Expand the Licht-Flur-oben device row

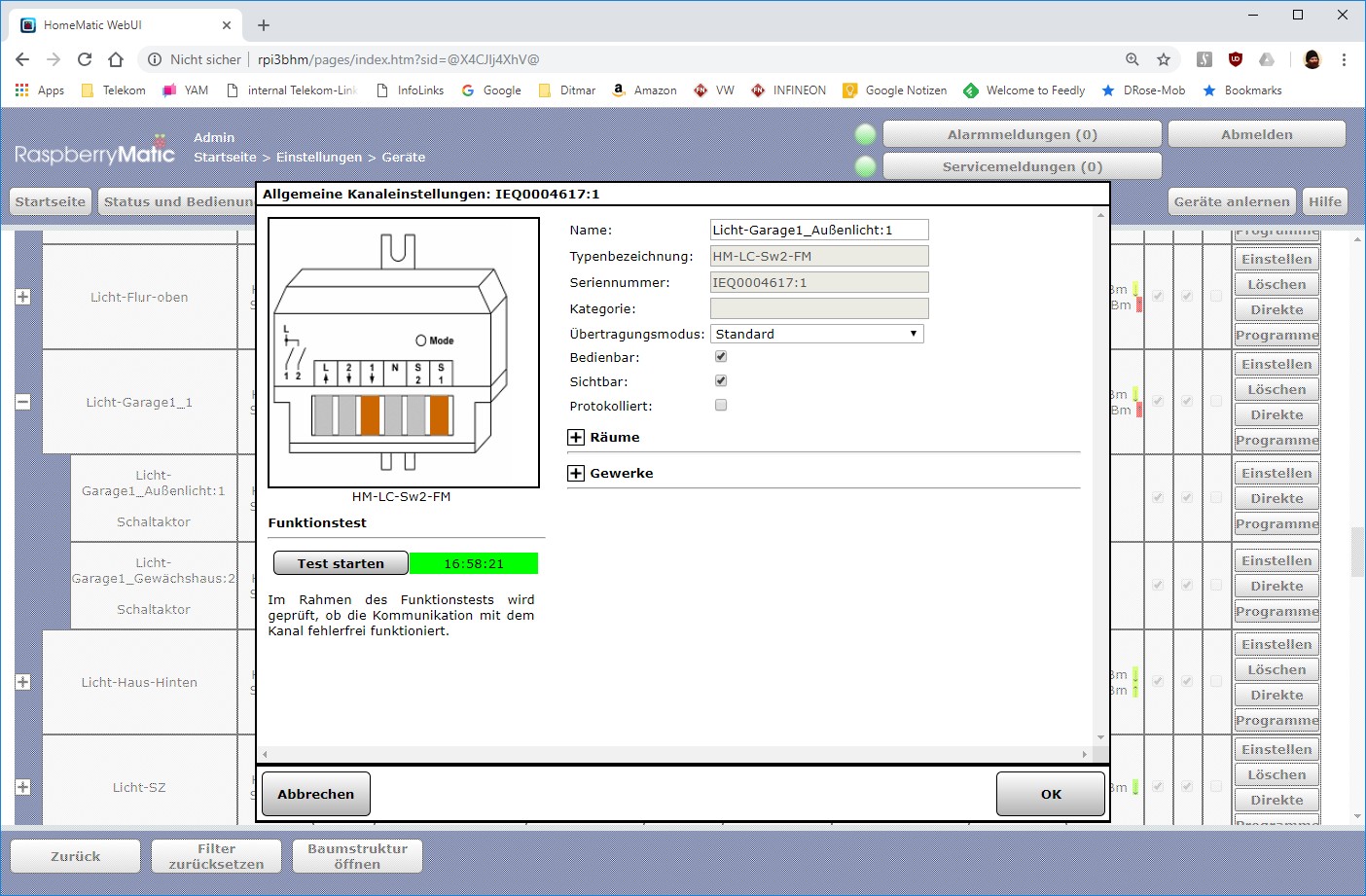23,297
